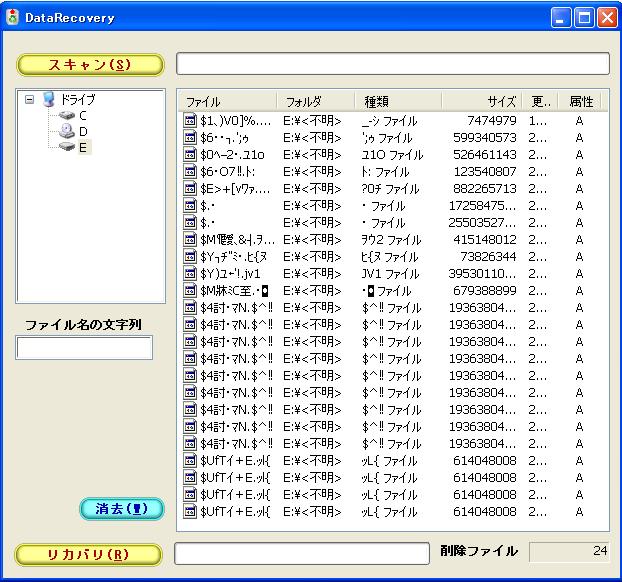The height and width of the screenshot is (582, 622).
Task: Click file icon of row sized 882265713
Action: (190, 188)
